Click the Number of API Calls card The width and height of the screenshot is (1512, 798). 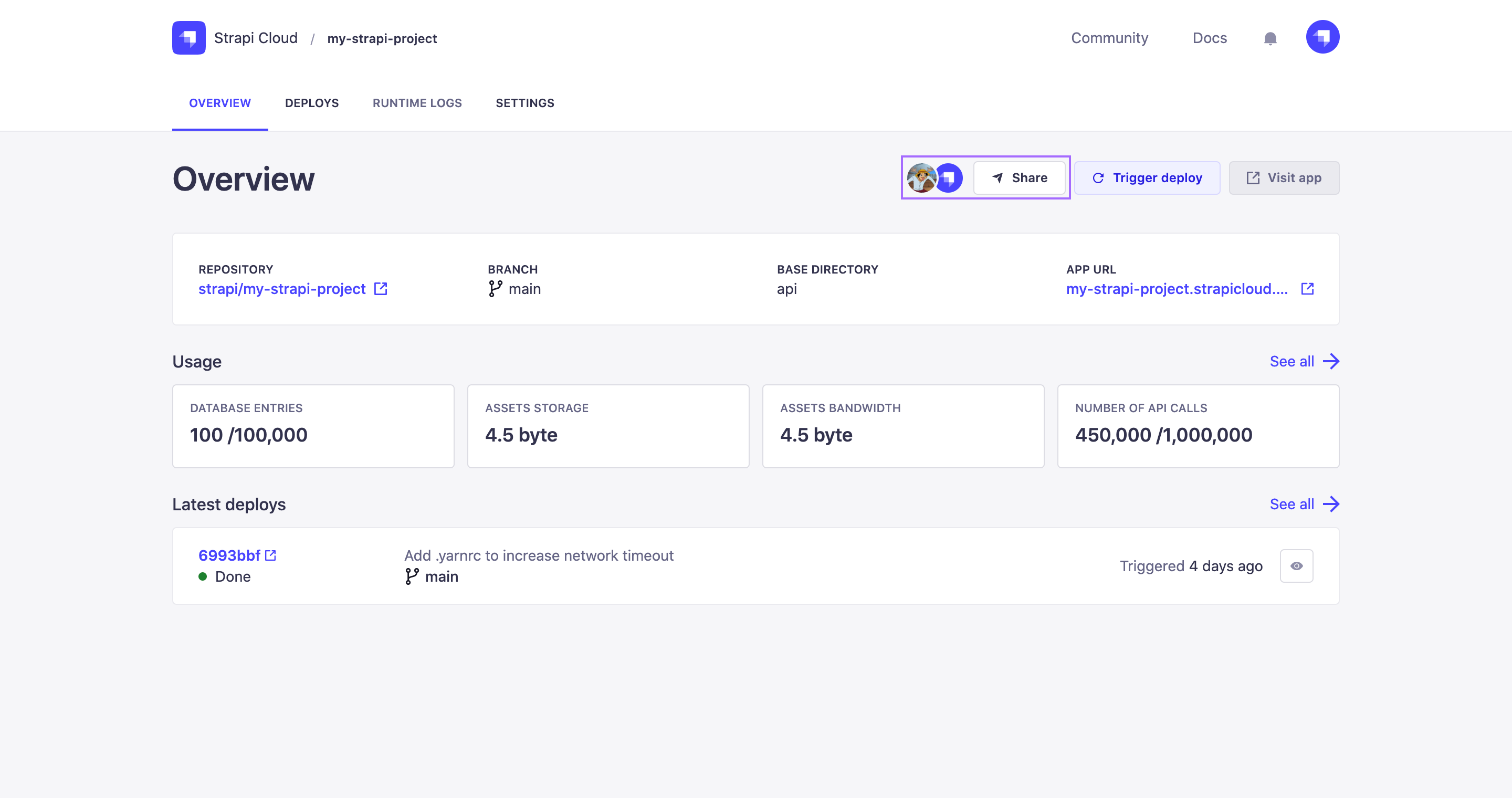coord(1198,426)
